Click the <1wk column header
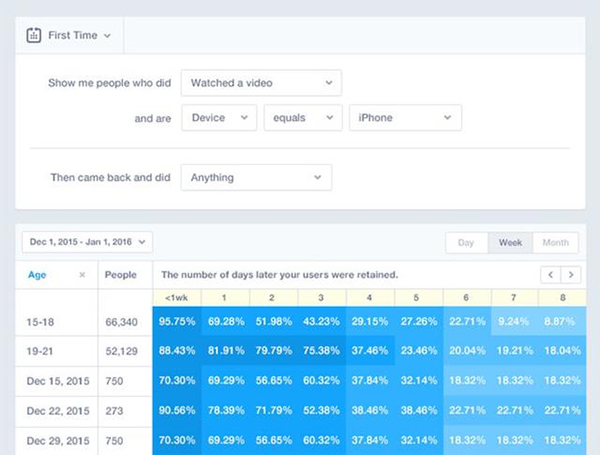Image resolution: width=600 pixels, height=455 pixels. [x=176, y=297]
